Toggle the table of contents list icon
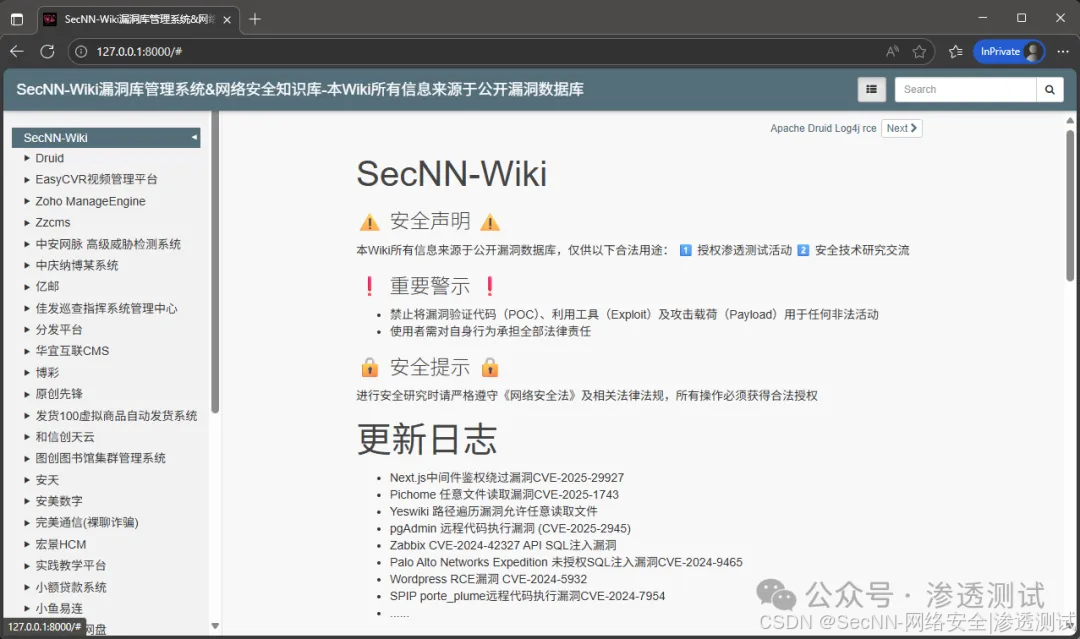This screenshot has width=1080, height=639. point(871,89)
